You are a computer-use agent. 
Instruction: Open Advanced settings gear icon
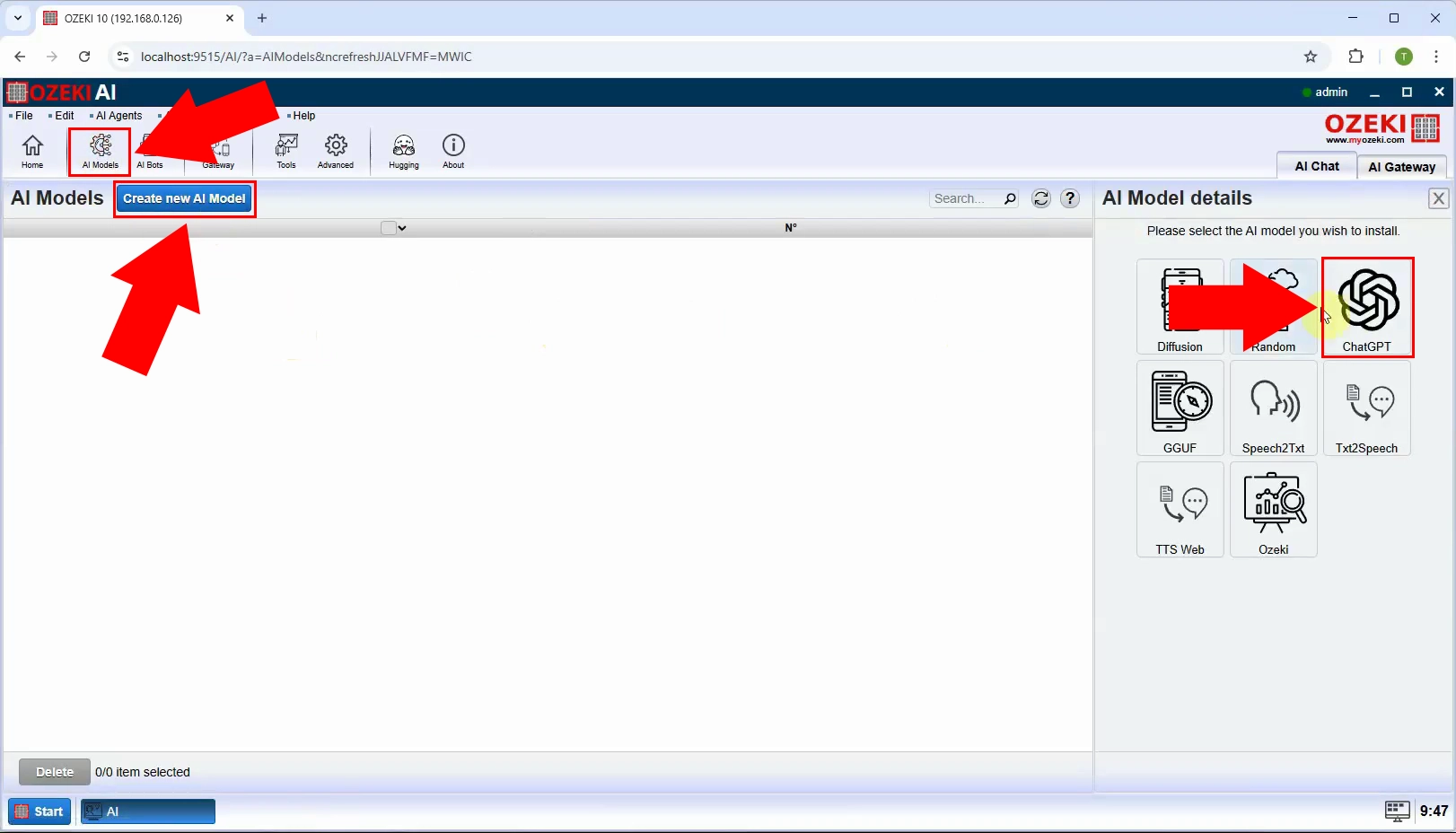[336, 151]
